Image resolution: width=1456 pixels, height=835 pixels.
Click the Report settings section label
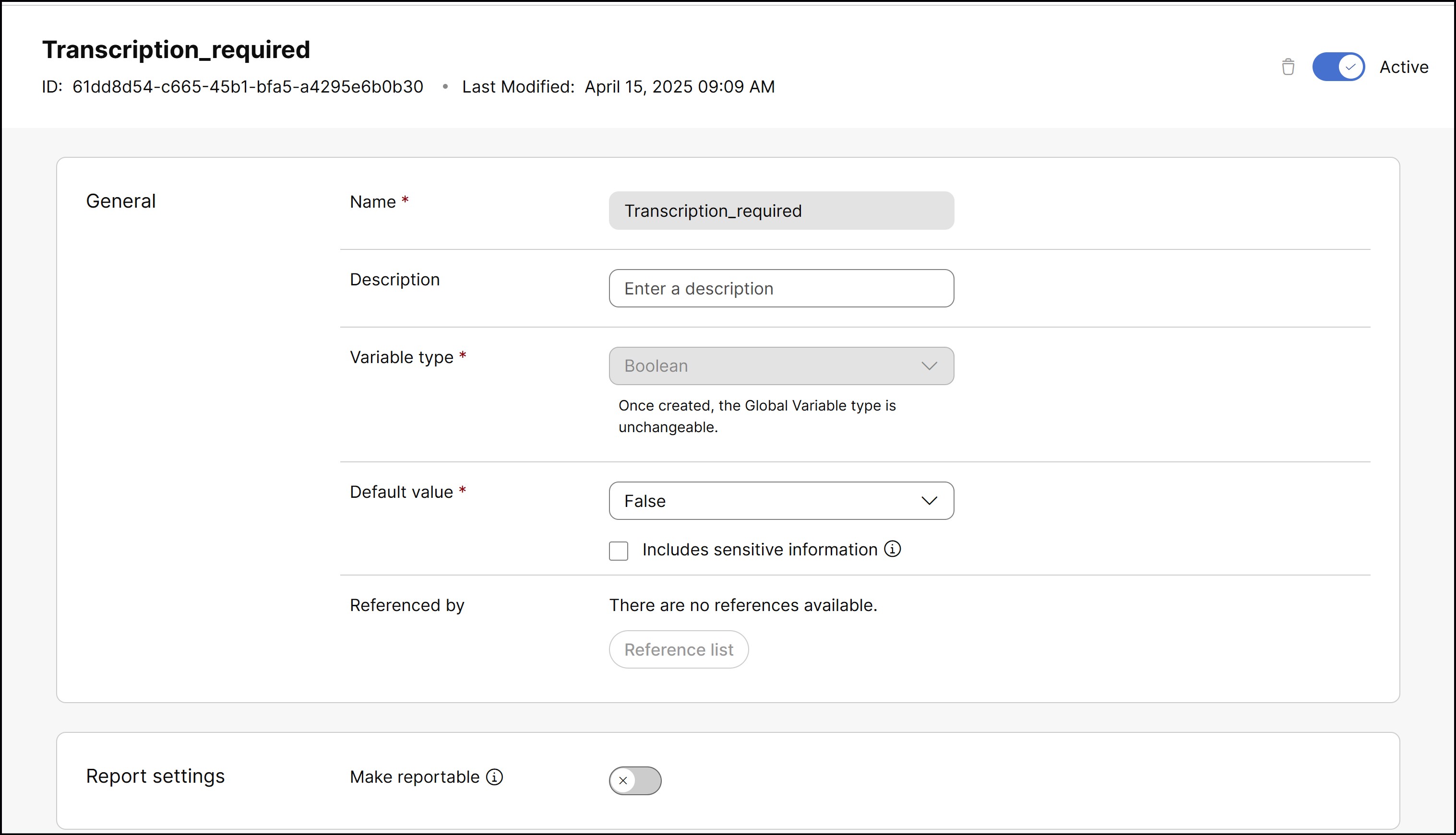[155, 776]
